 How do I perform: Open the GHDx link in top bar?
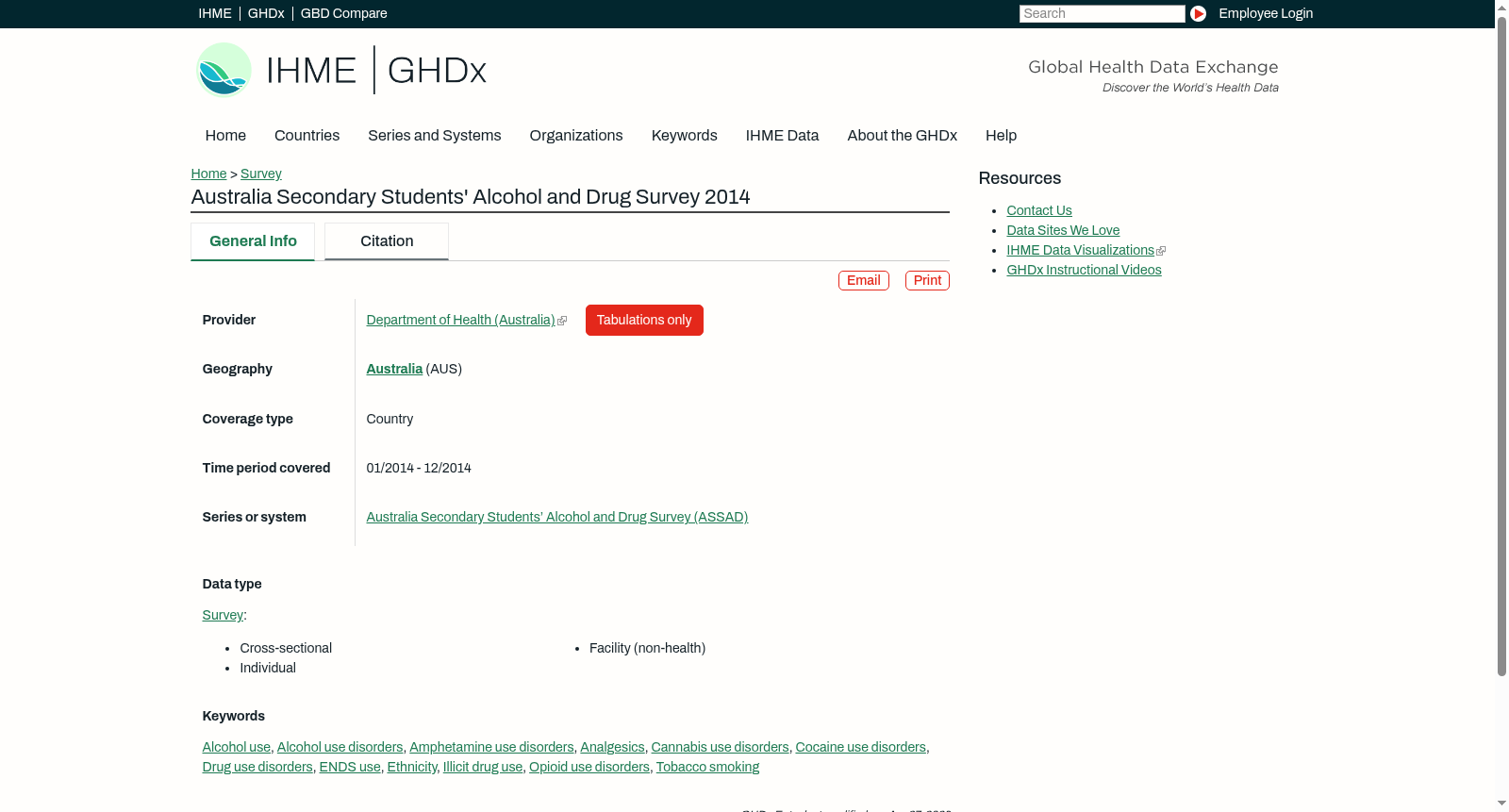[x=266, y=13]
